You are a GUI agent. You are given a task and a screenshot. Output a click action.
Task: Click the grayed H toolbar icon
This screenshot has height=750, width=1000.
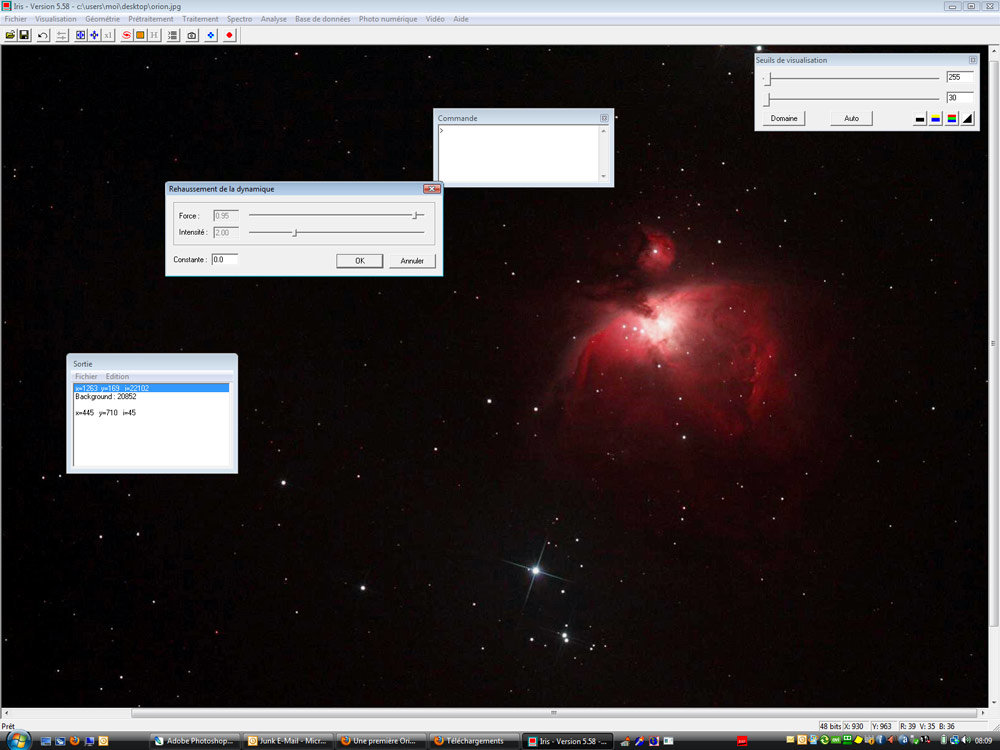click(154, 35)
